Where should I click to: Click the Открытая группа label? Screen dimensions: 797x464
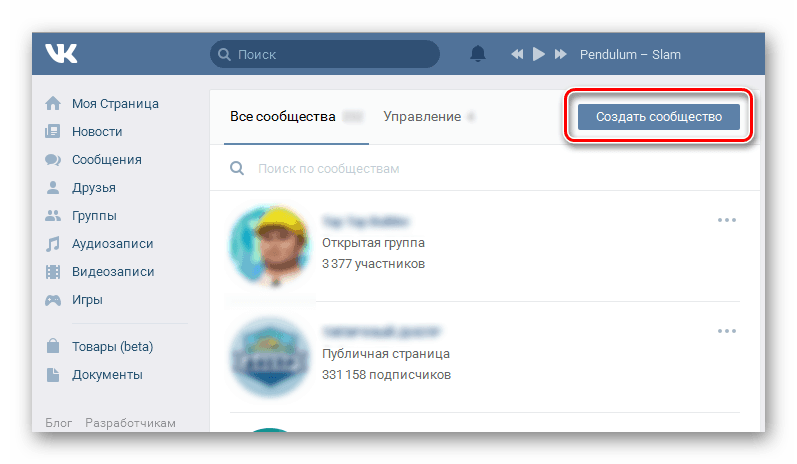pos(373,243)
